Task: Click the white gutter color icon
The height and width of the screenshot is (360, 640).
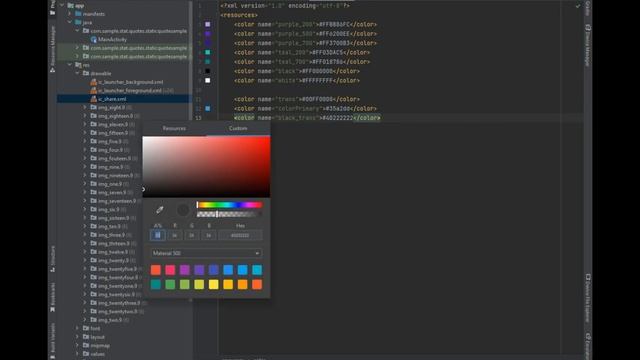Action: 208,80
